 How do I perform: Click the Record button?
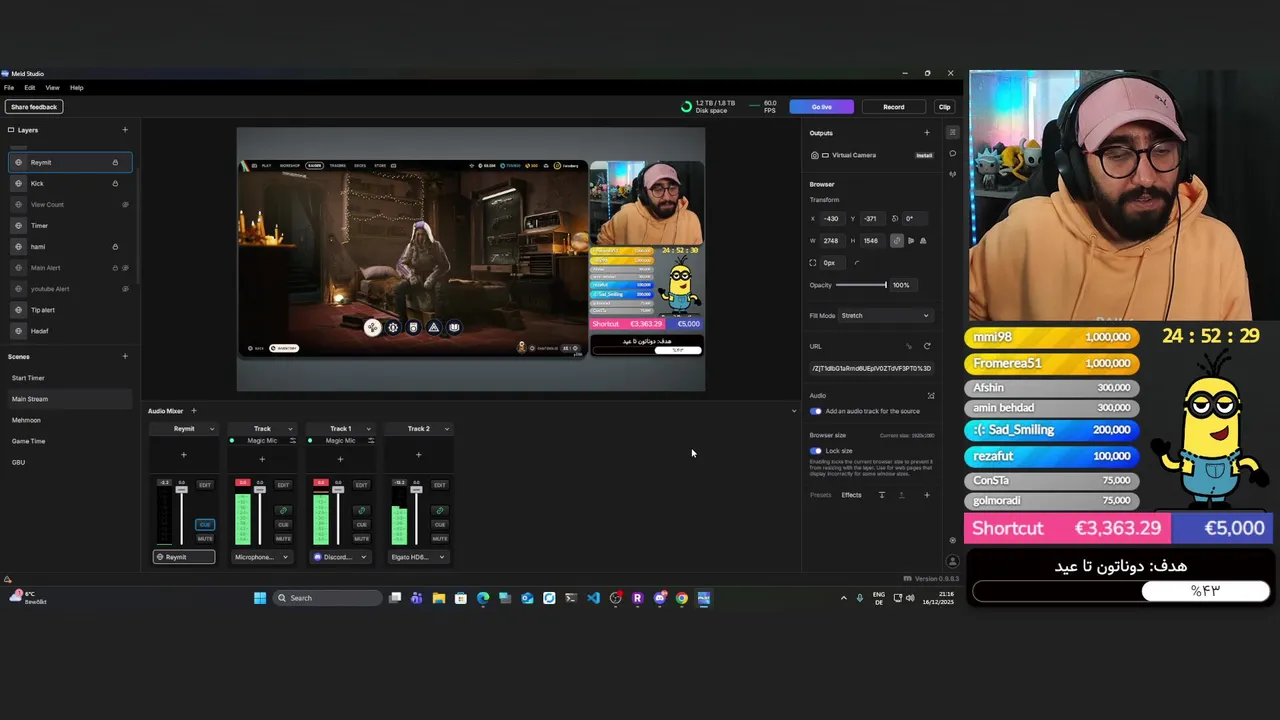[x=894, y=107]
